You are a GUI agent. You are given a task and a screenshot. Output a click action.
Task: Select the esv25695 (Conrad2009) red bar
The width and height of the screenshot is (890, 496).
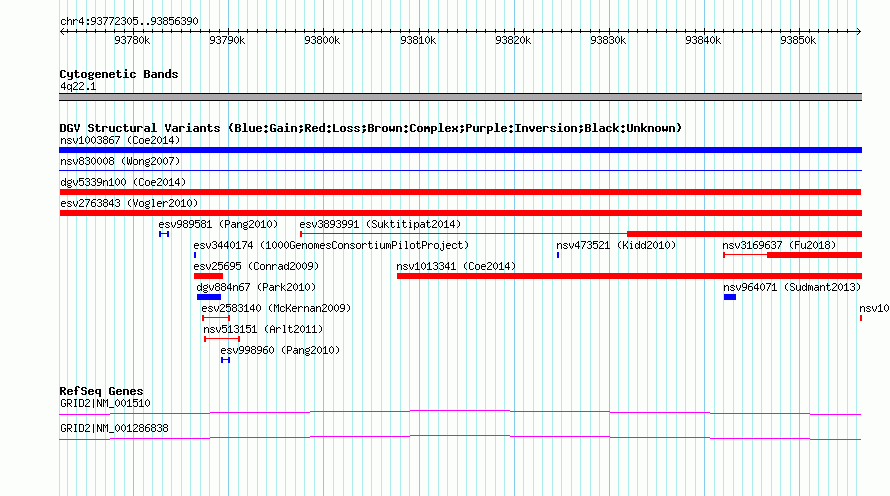[x=208, y=276]
